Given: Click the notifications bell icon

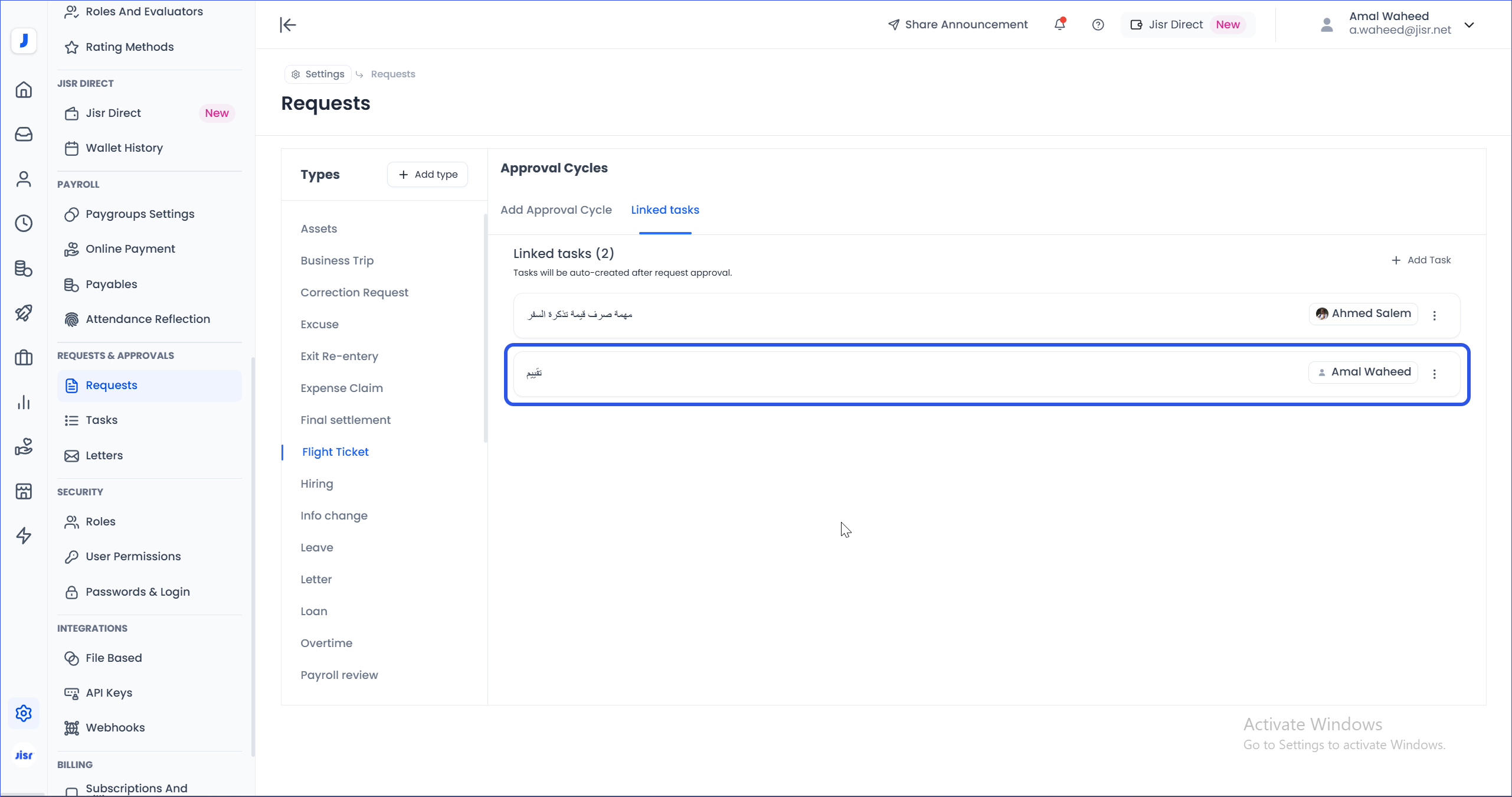Looking at the screenshot, I should click(x=1060, y=25).
